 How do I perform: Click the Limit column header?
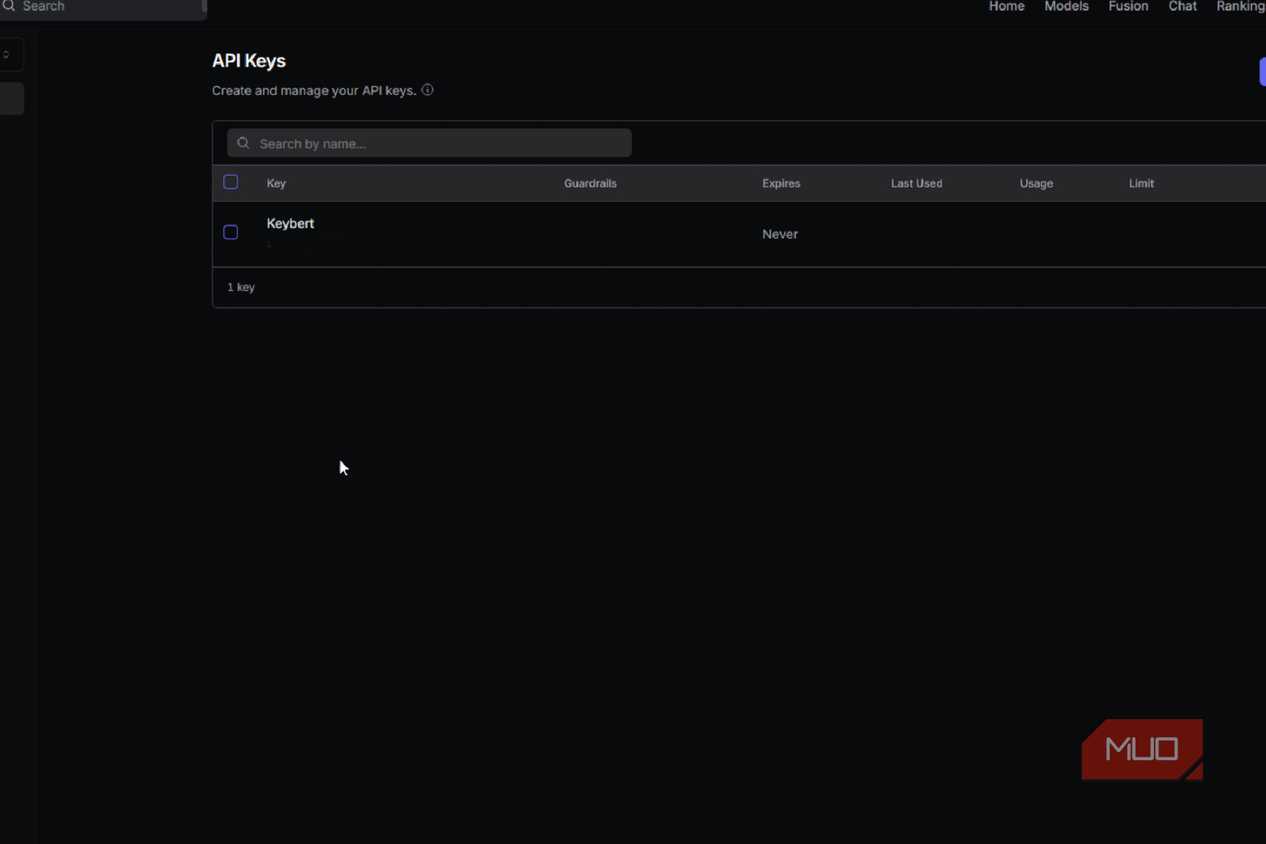pyautogui.click(x=1141, y=183)
